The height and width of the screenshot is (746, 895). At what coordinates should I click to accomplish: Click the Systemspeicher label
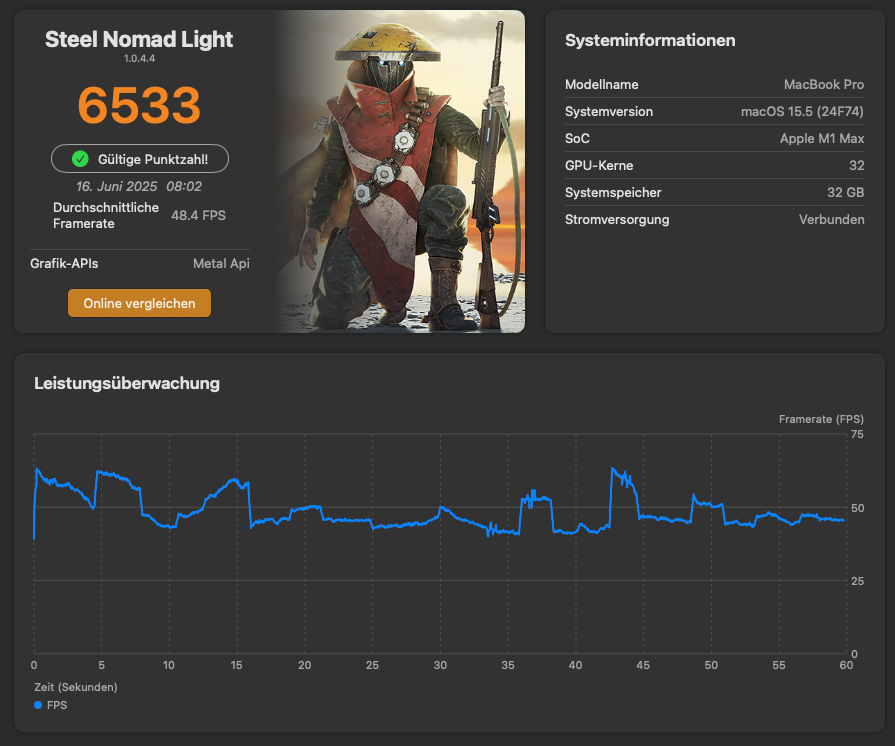click(613, 193)
